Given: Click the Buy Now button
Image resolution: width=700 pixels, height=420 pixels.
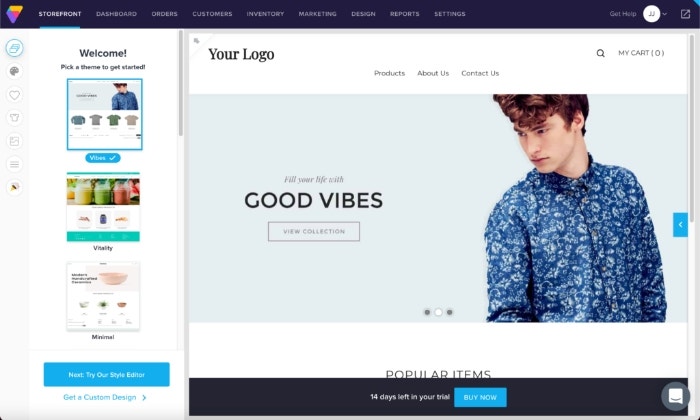Looking at the screenshot, I should pos(480,397).
